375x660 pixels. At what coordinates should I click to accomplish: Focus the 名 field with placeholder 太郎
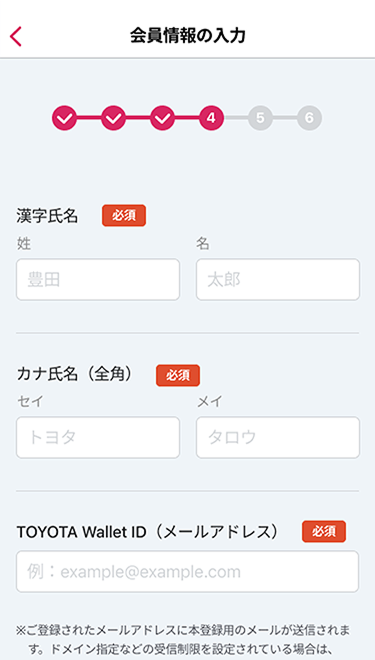278,279
